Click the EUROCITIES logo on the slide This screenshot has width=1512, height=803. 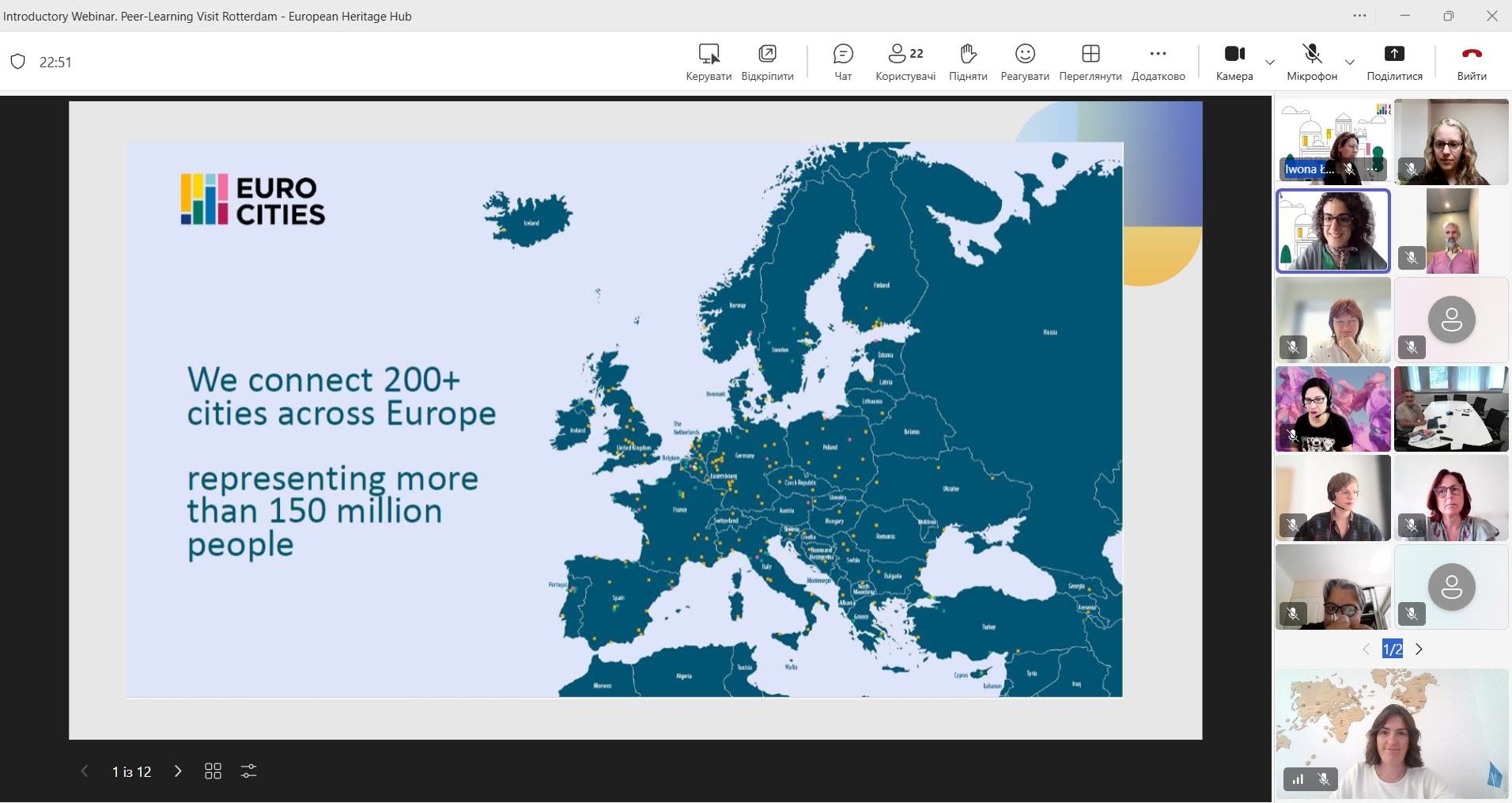pyautogui.click(x=253, y=199)
